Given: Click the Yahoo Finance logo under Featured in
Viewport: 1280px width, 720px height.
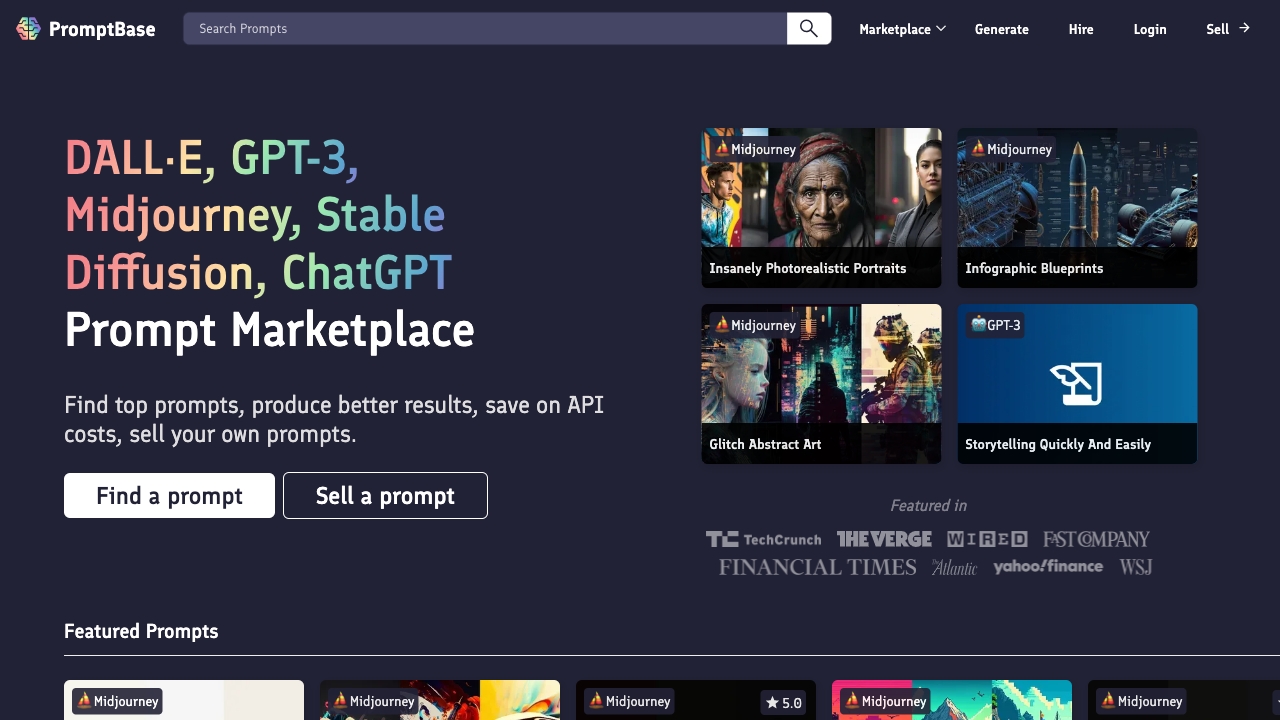Looking at the screenshot, I should [x=1048, y=566].
